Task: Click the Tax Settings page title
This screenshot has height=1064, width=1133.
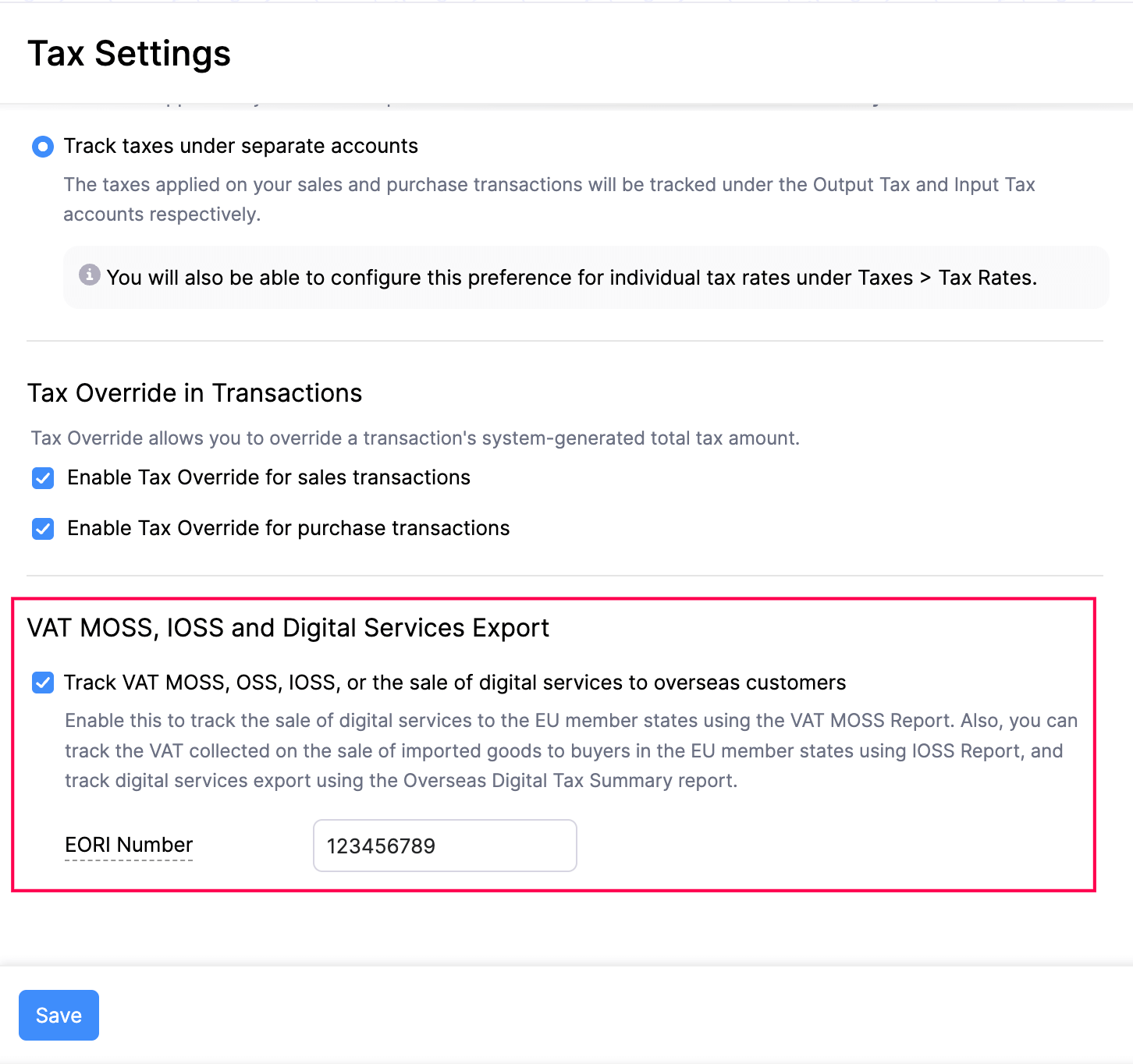Action: 130,54
